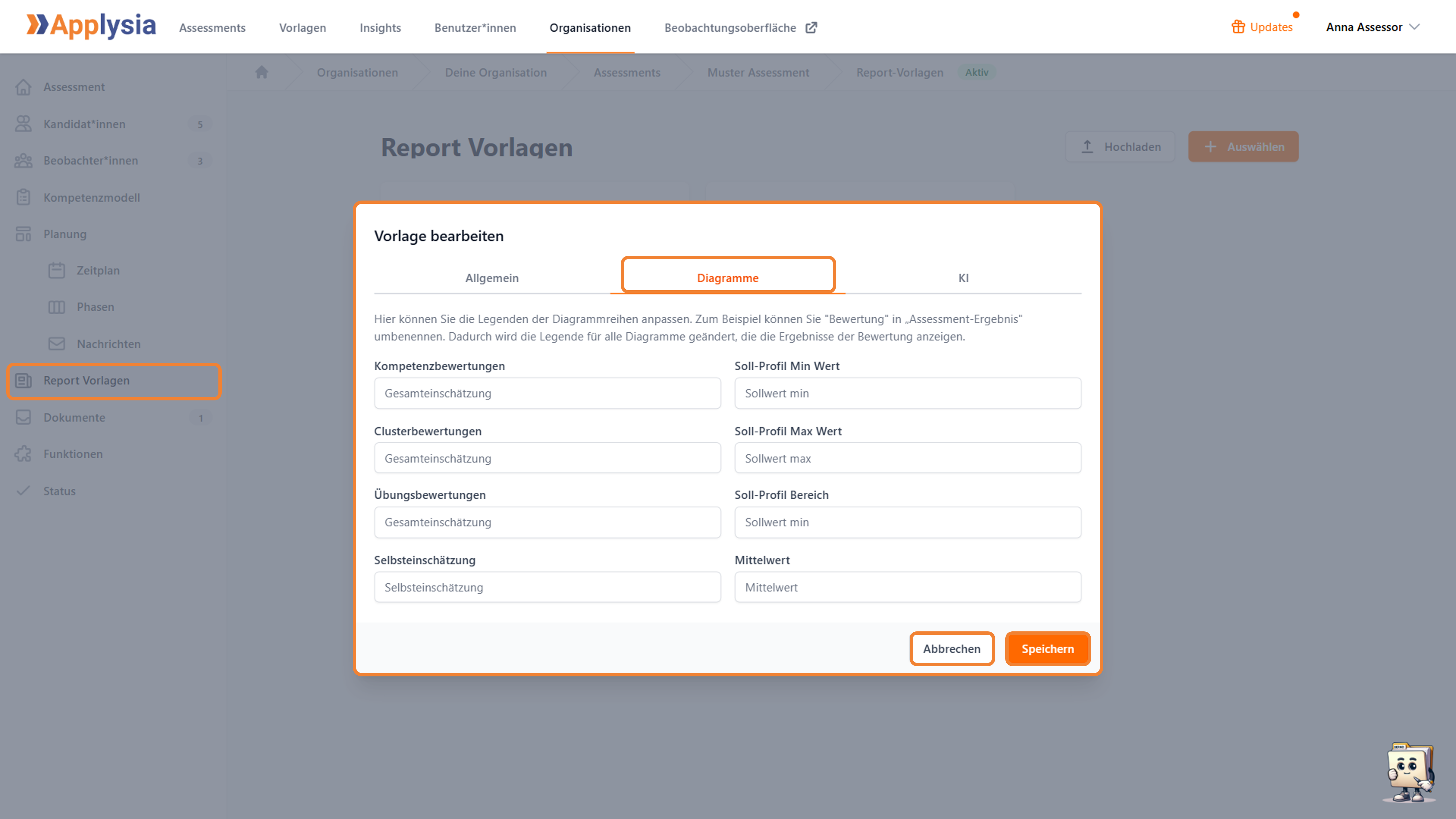This screenshot has height=819, width=1456.
Task: Click the plus icon on Auswählen
Action: coord(1210,146)
